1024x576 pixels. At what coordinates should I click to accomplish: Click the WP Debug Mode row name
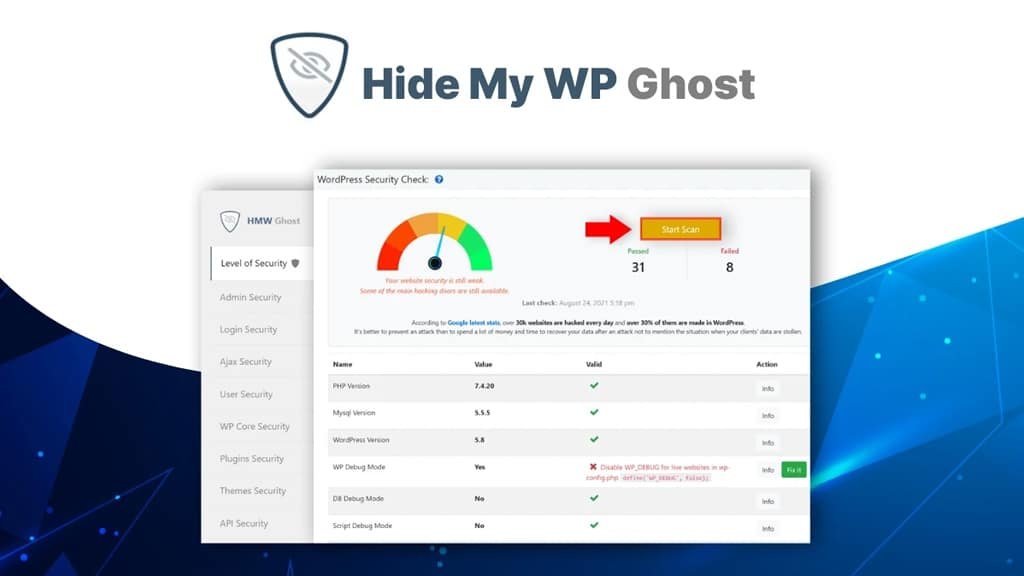[x=359, y=467]
